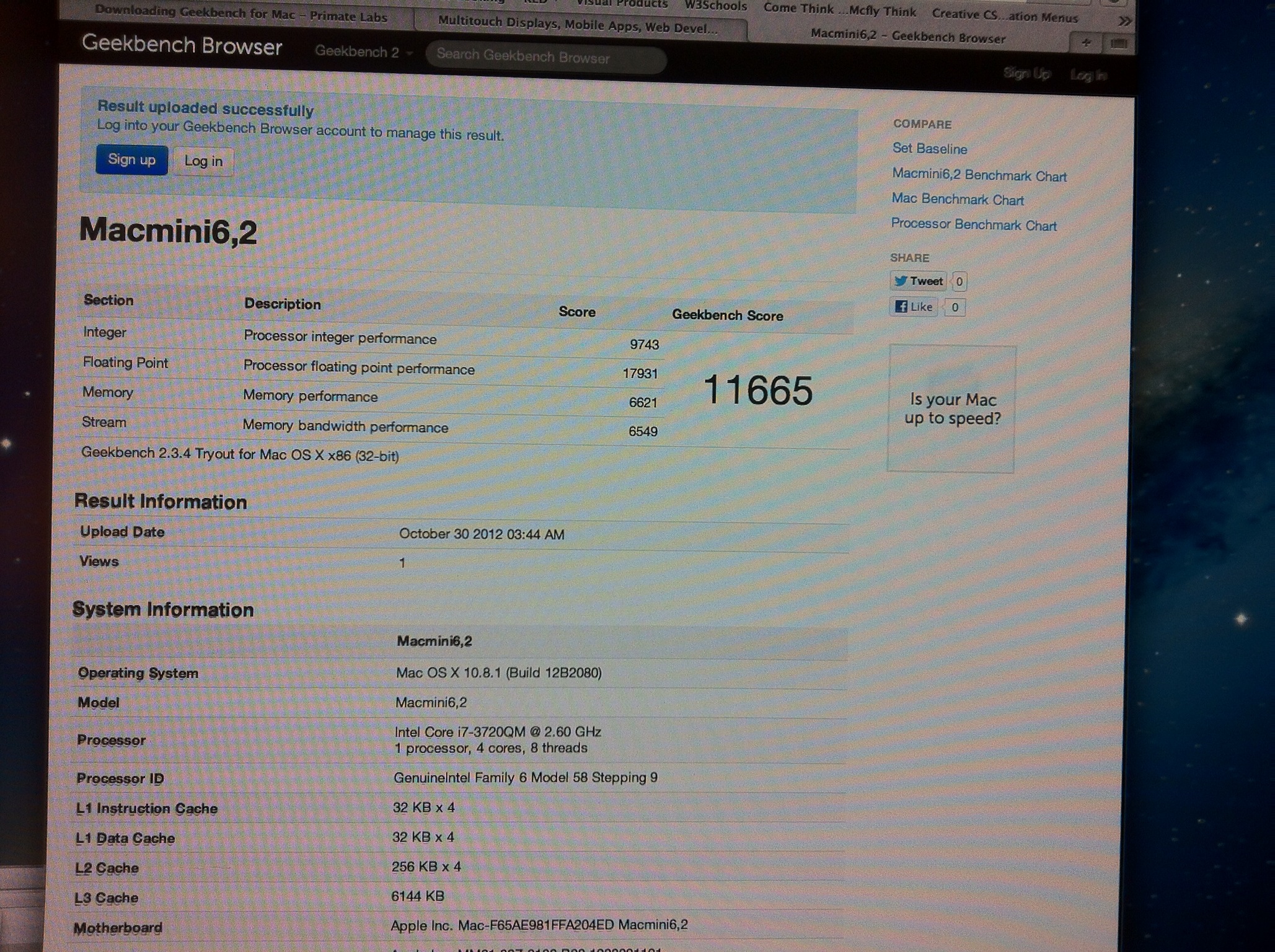
Task: Open the Creative CS...ation Menus bookmark
Action: 1004,16
